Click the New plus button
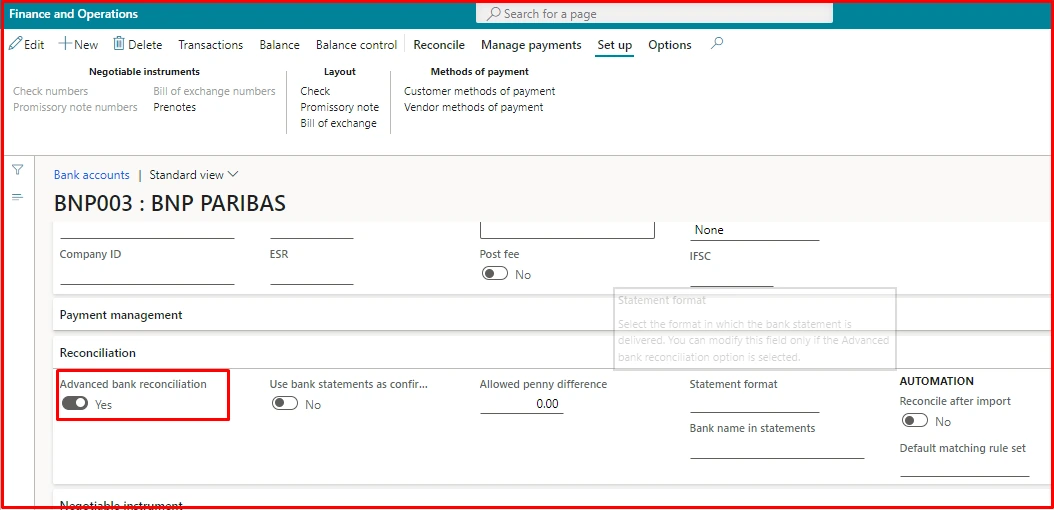This screenshot has width=1054, height=510. point(78,44)
